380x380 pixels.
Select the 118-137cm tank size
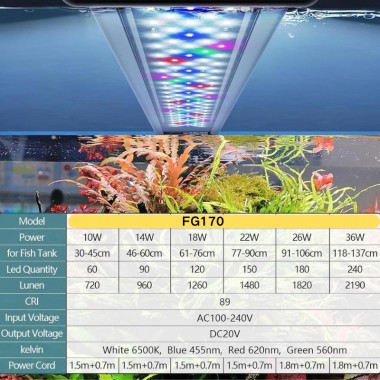click(x=355, y=253)
